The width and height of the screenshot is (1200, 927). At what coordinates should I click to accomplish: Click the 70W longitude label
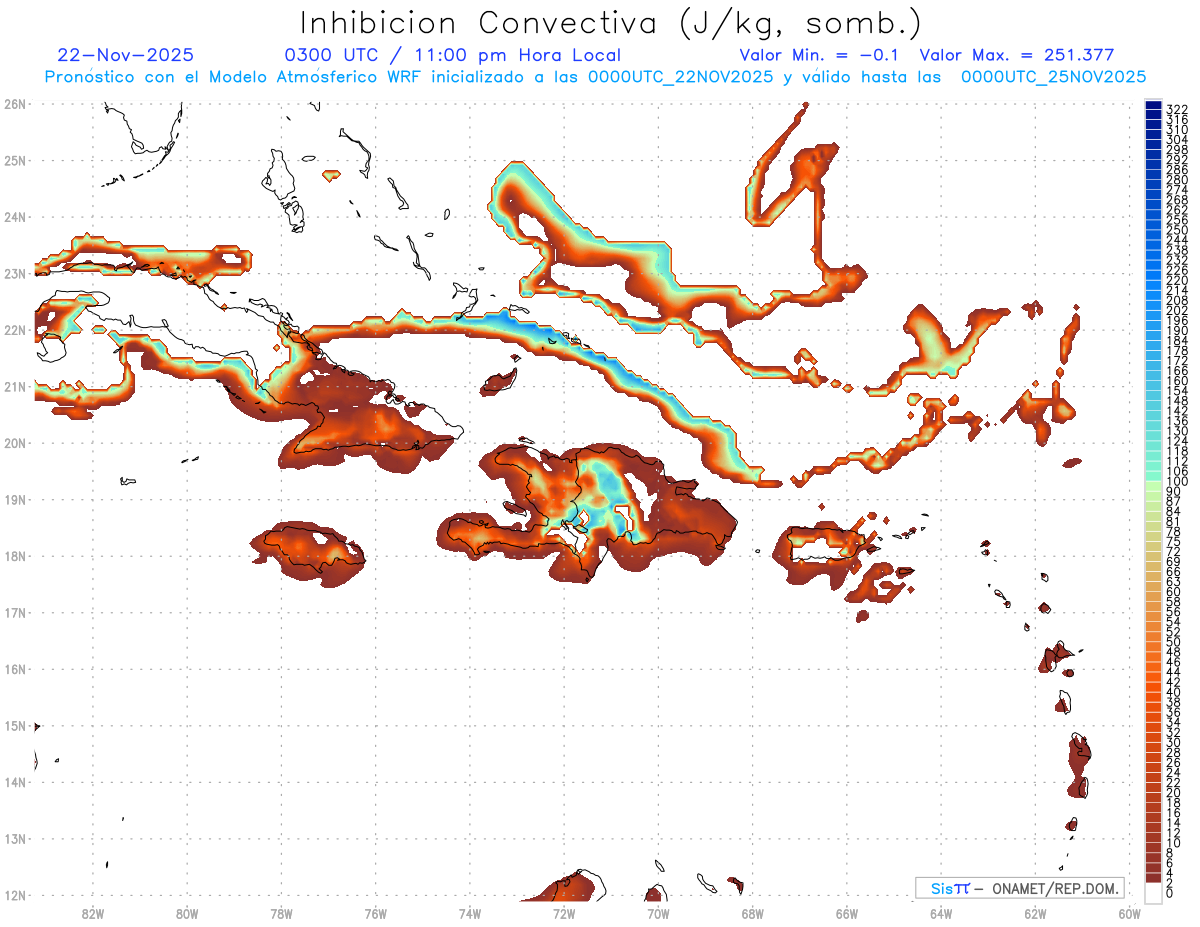[x=658, y=913]
